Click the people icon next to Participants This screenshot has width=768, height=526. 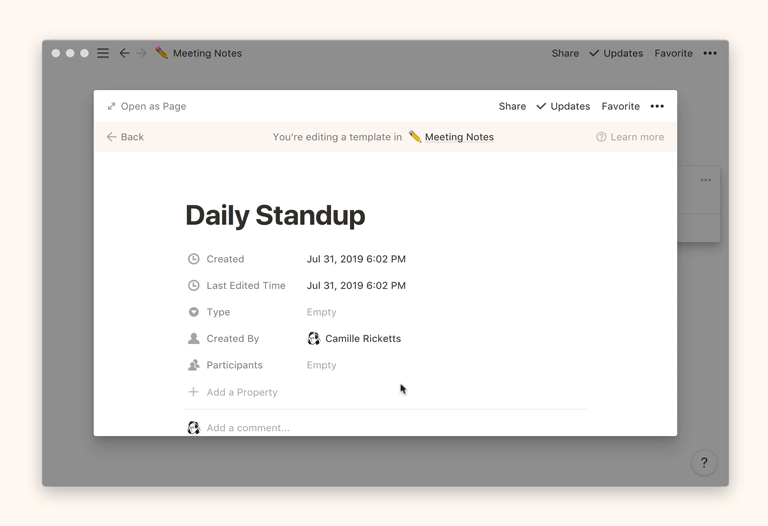click(x=194, y=365)
